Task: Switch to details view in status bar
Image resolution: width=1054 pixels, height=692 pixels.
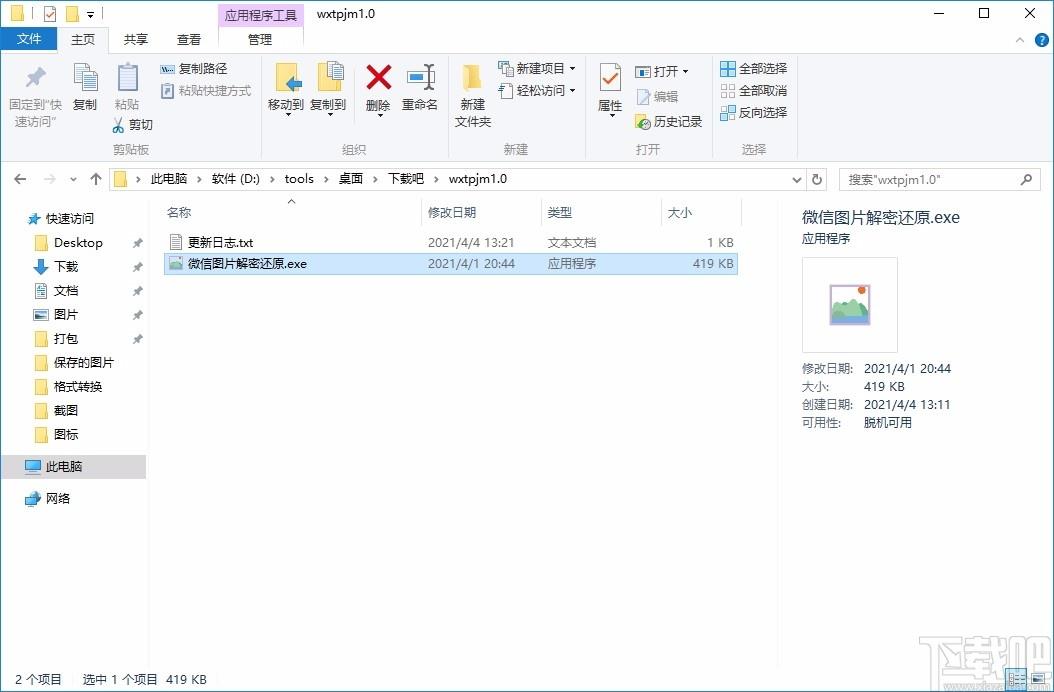Action: pos(1016,678)
